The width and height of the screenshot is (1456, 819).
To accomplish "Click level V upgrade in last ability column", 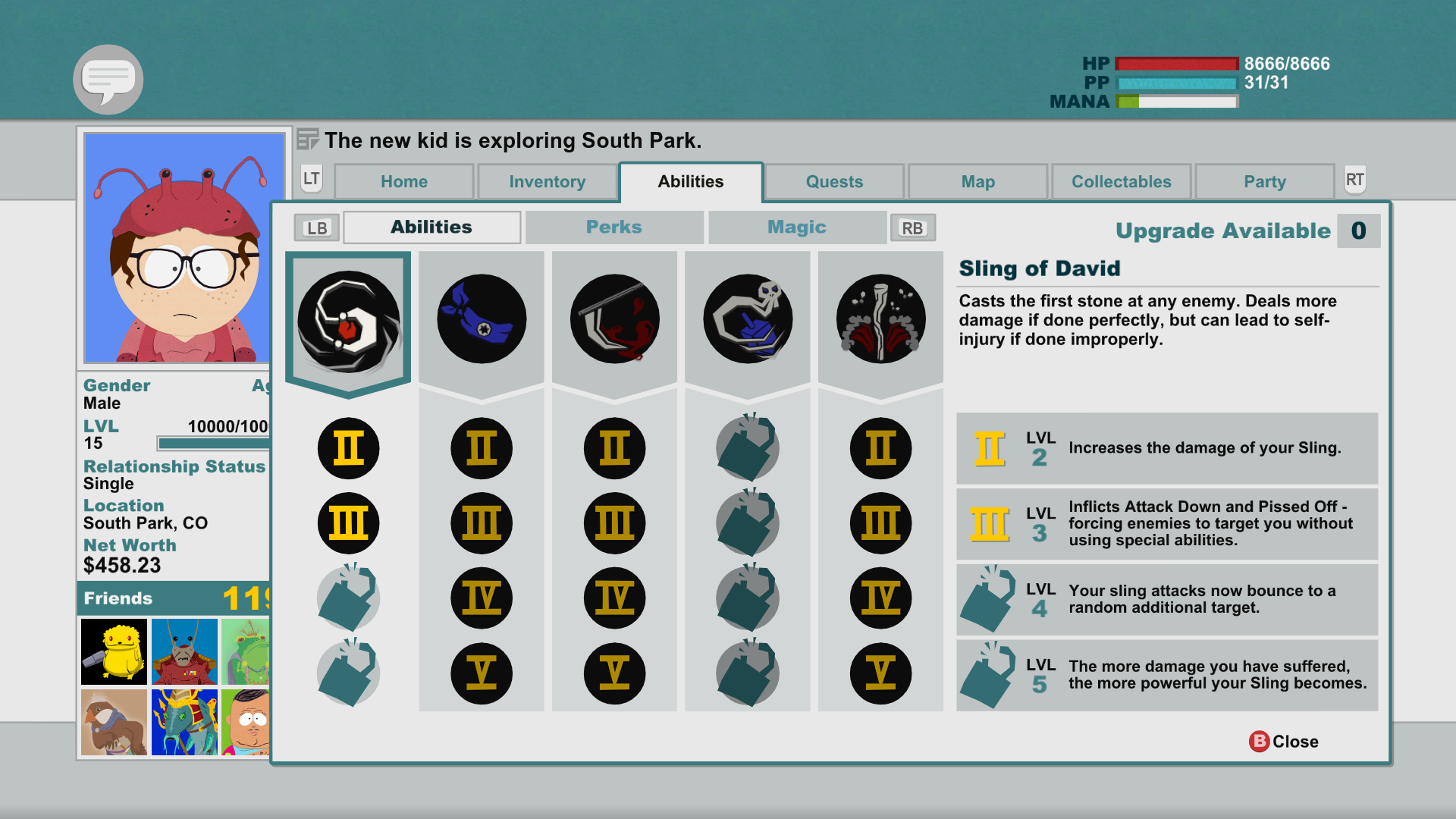I will (x=881, y=673).
